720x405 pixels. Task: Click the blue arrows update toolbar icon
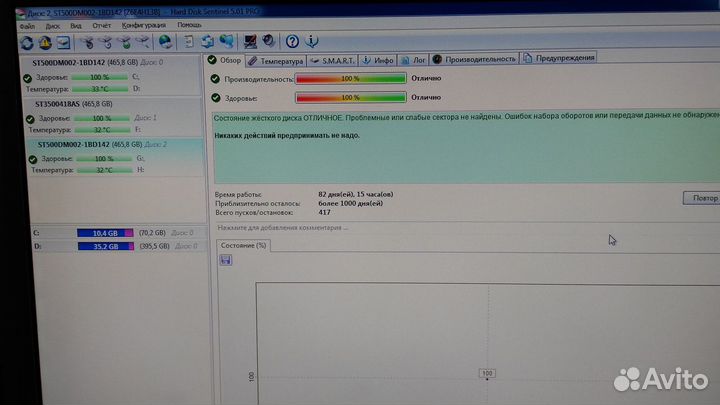pyautogui.click(x=207, y=42)
